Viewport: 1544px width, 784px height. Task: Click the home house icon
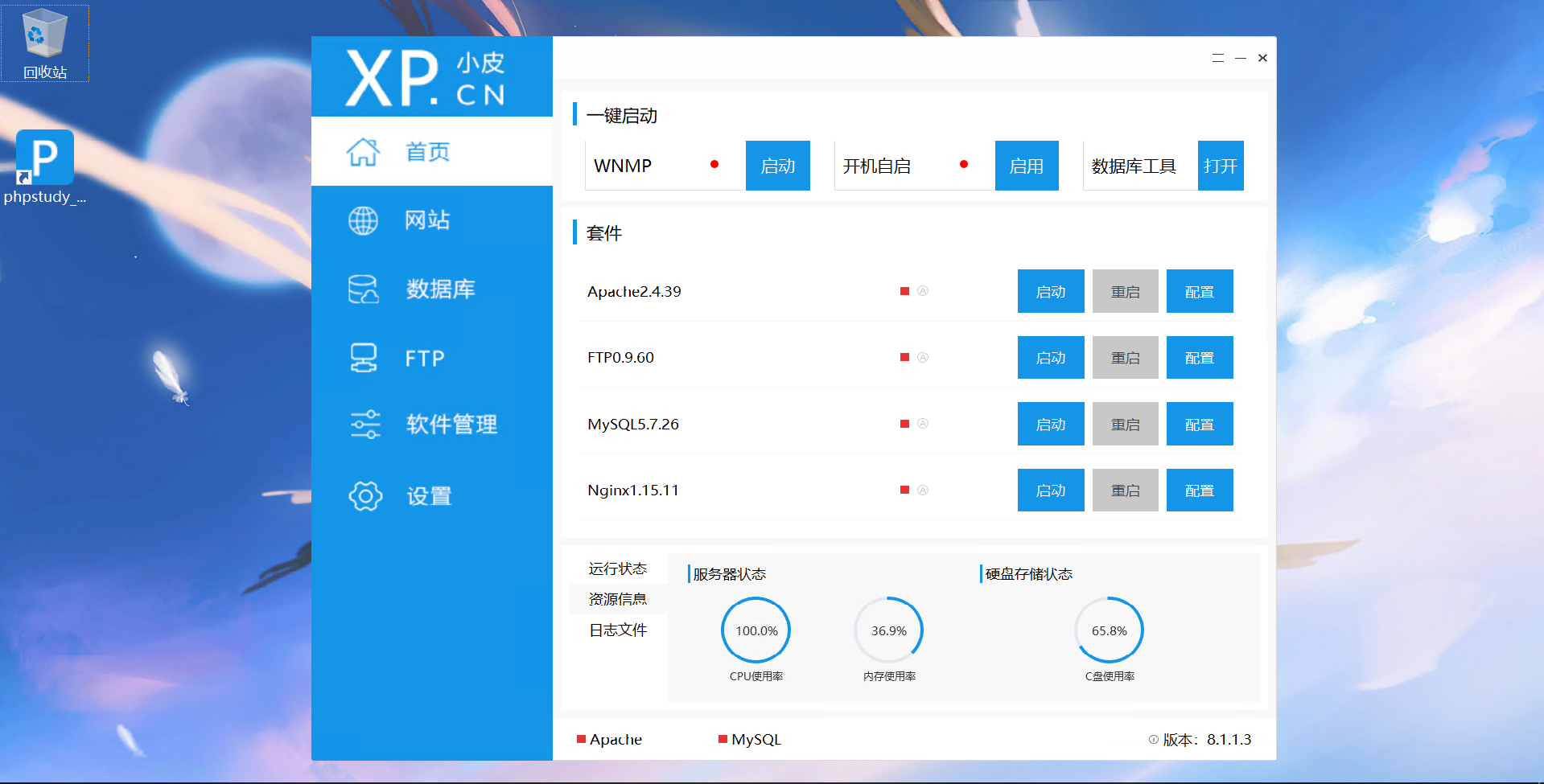[363, 151]
